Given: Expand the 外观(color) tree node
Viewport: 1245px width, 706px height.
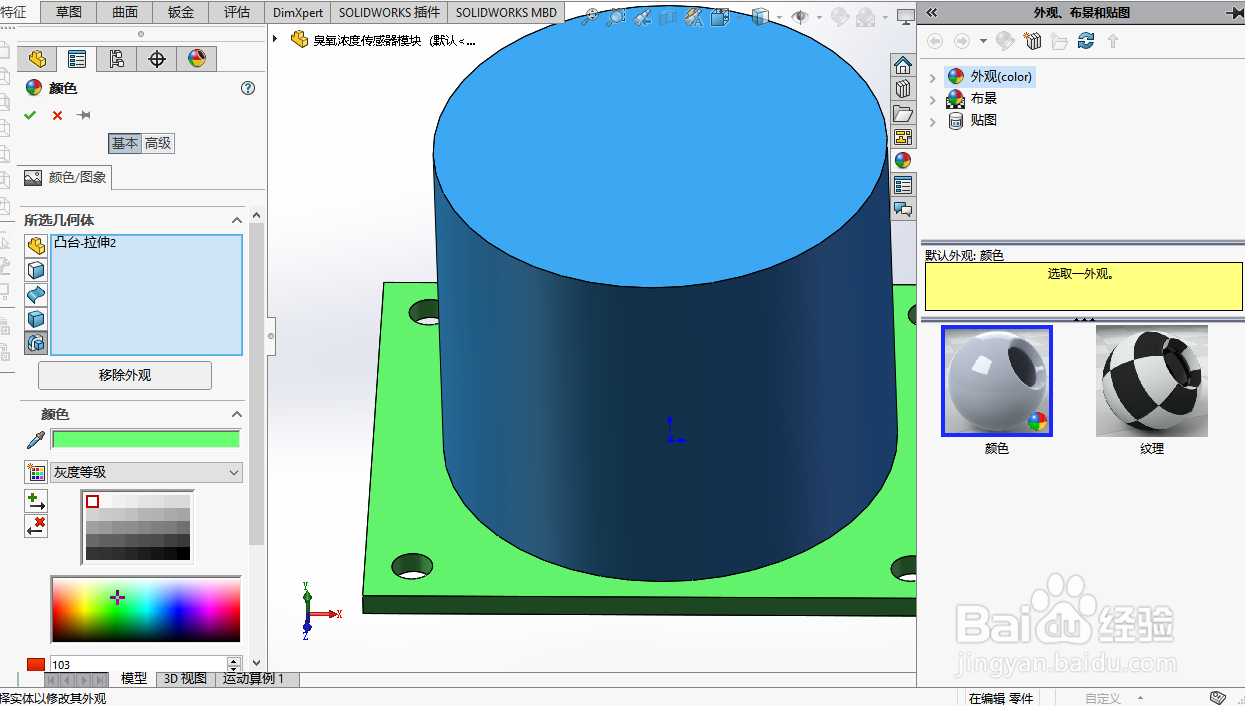Looking at the screenshot, I should pyautogui.click(x=933, y=77).
